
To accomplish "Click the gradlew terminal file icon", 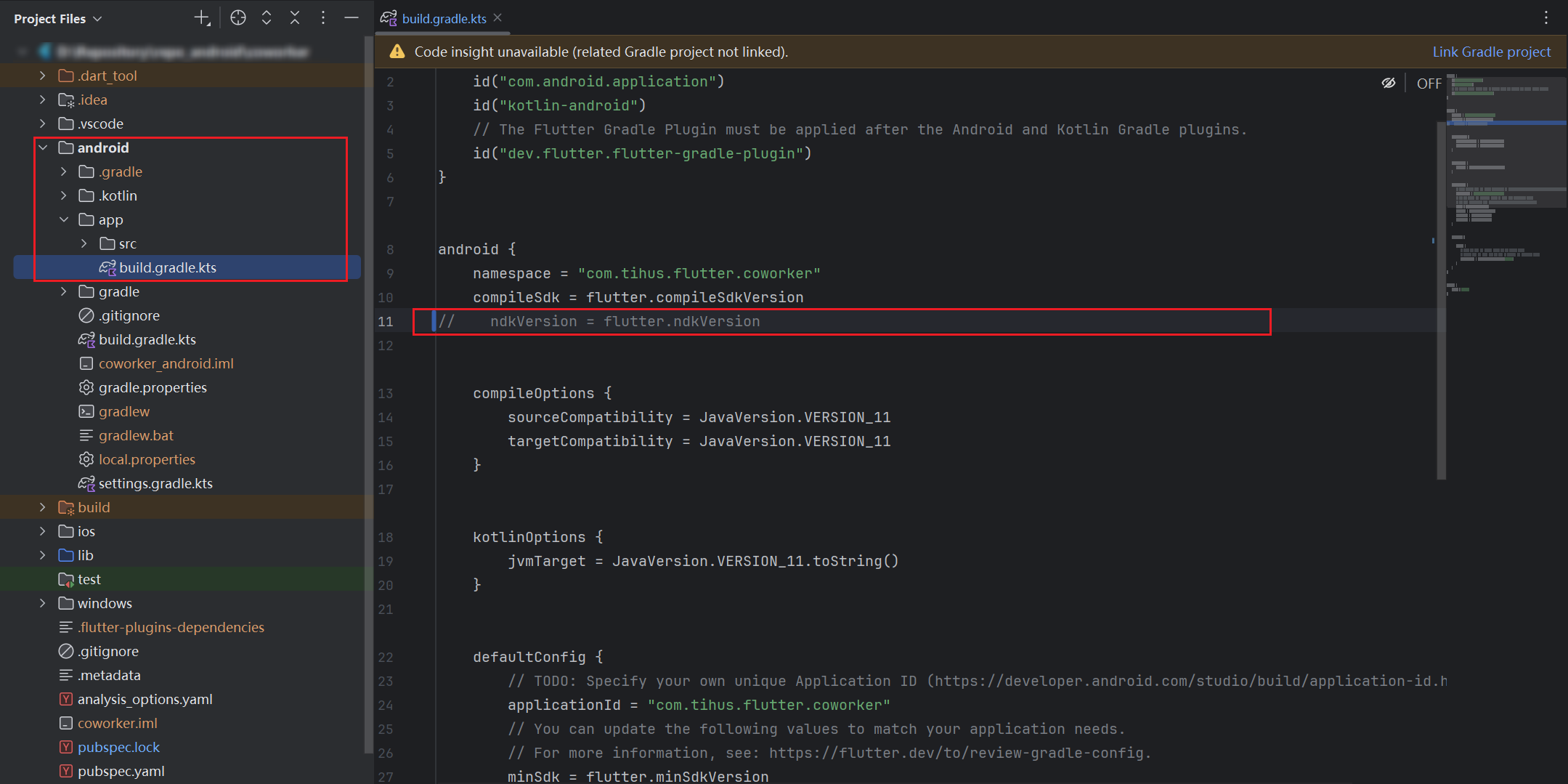I will 86,411.
